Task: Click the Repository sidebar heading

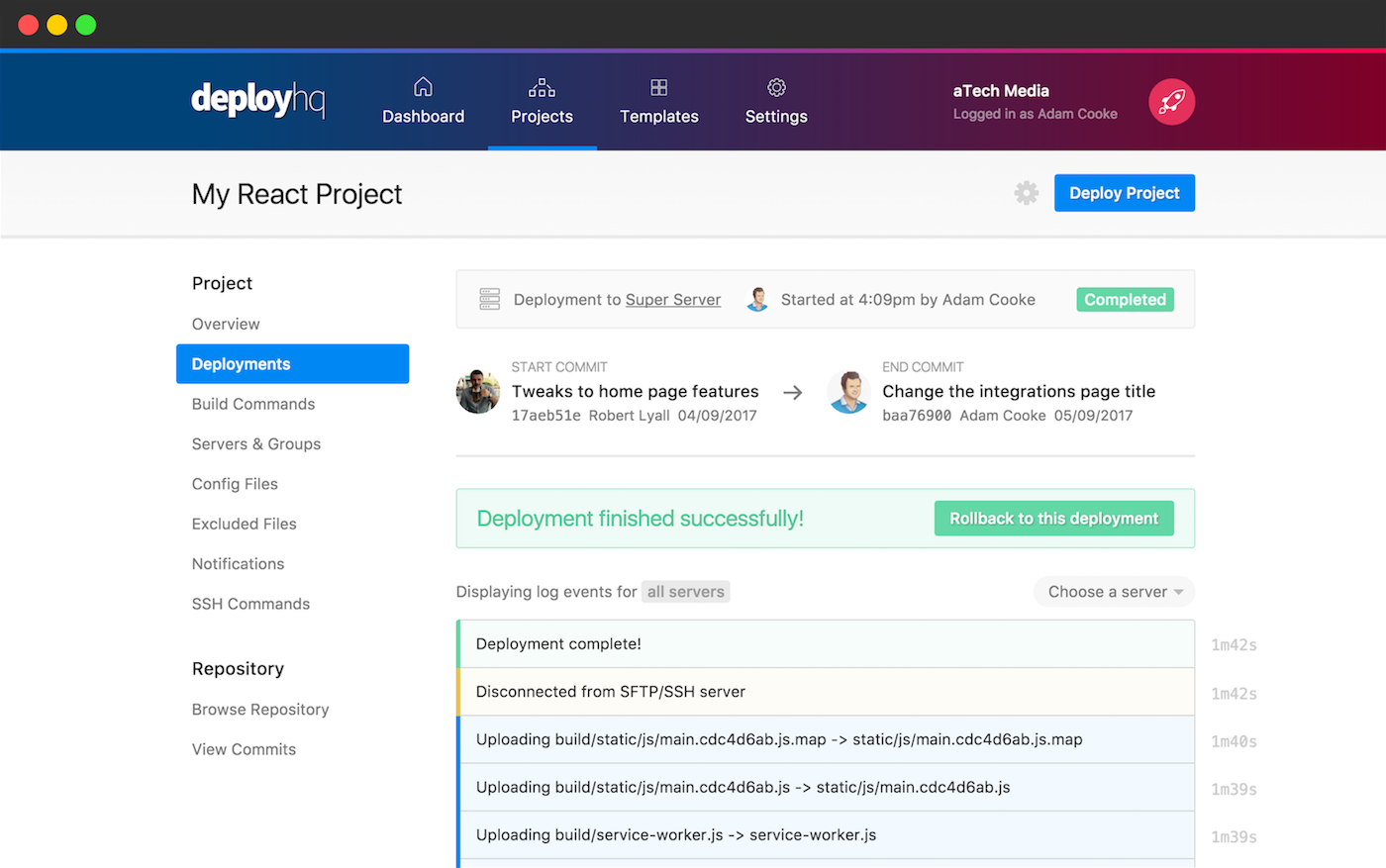Action: pyautogui.click(x=238, y=669)
